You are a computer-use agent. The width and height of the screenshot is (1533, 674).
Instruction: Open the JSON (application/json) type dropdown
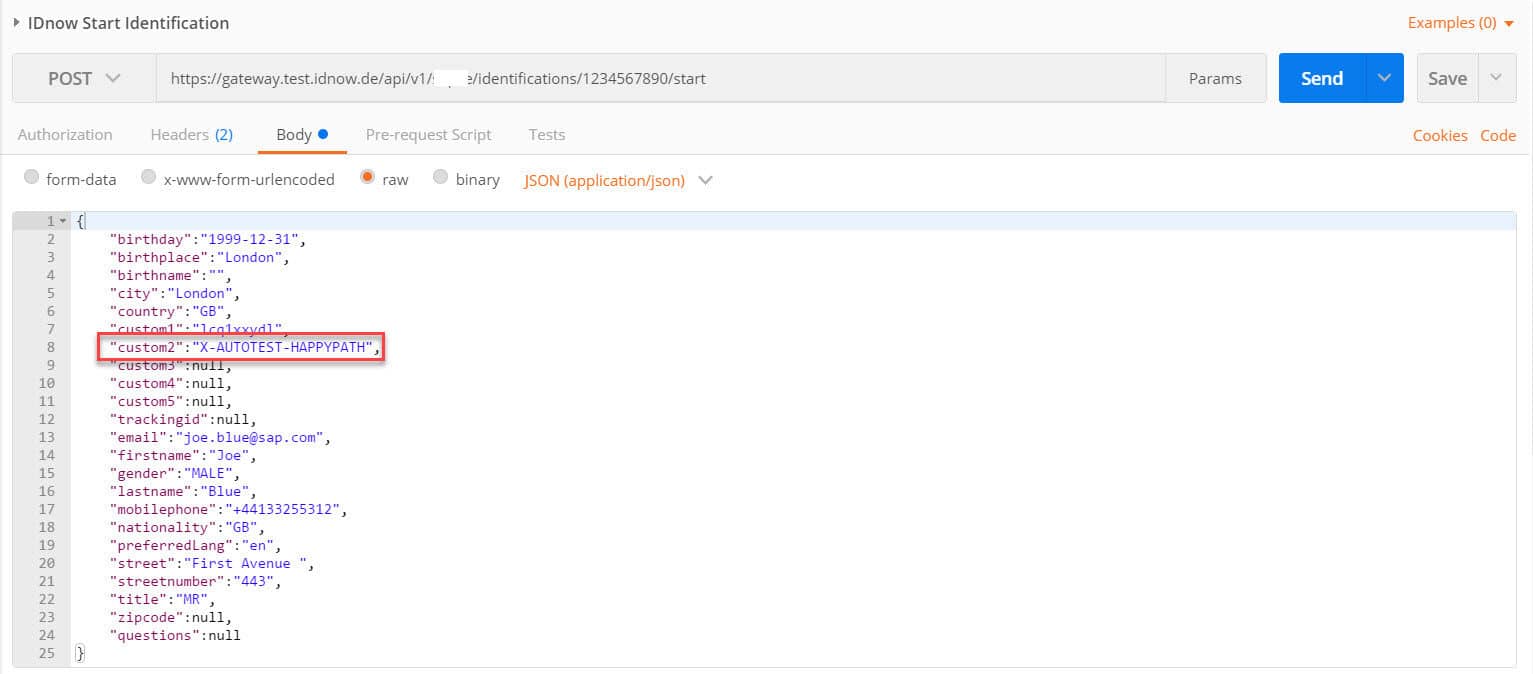point(618,180)
